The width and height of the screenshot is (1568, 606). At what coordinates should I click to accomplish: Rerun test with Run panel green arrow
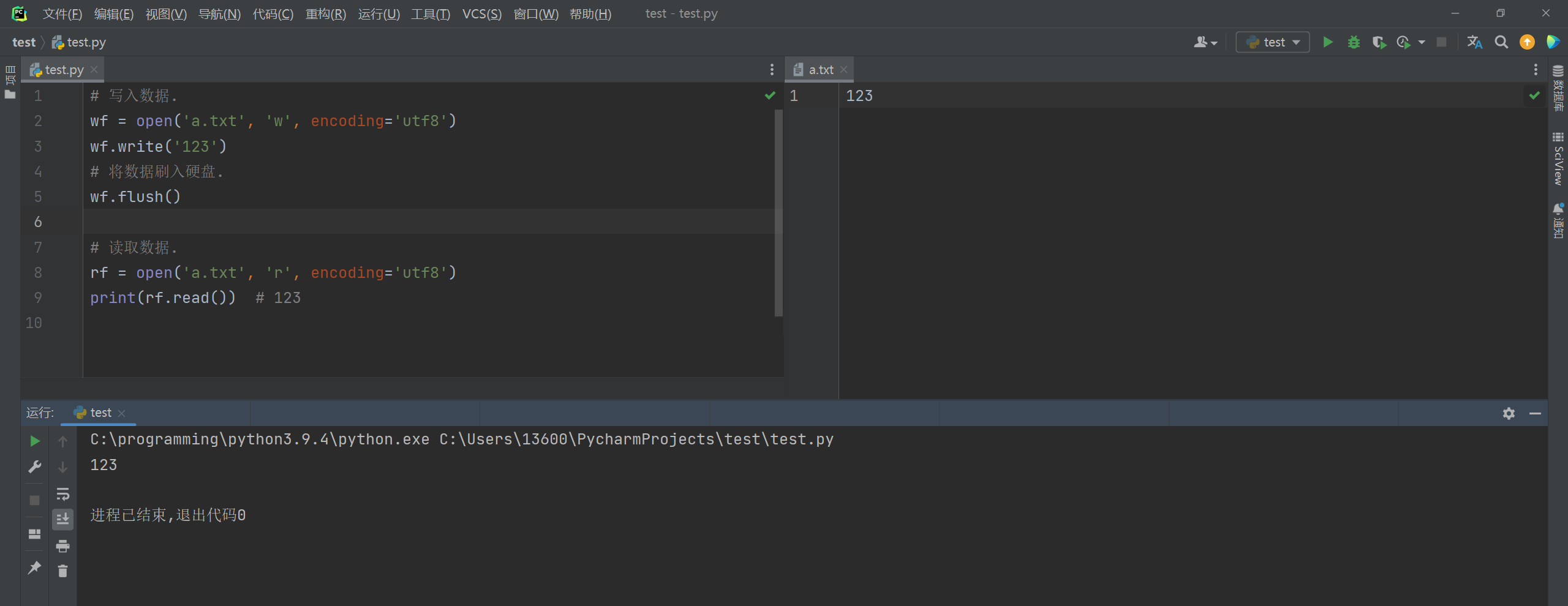[35, 441]
